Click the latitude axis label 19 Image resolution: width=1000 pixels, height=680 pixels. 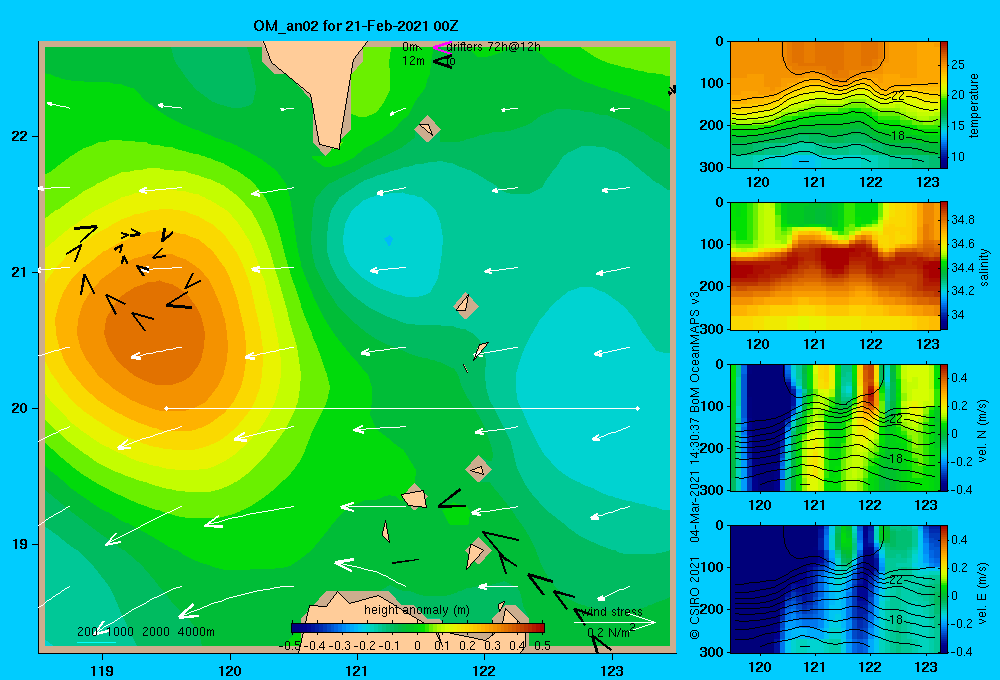pos(20,544)
